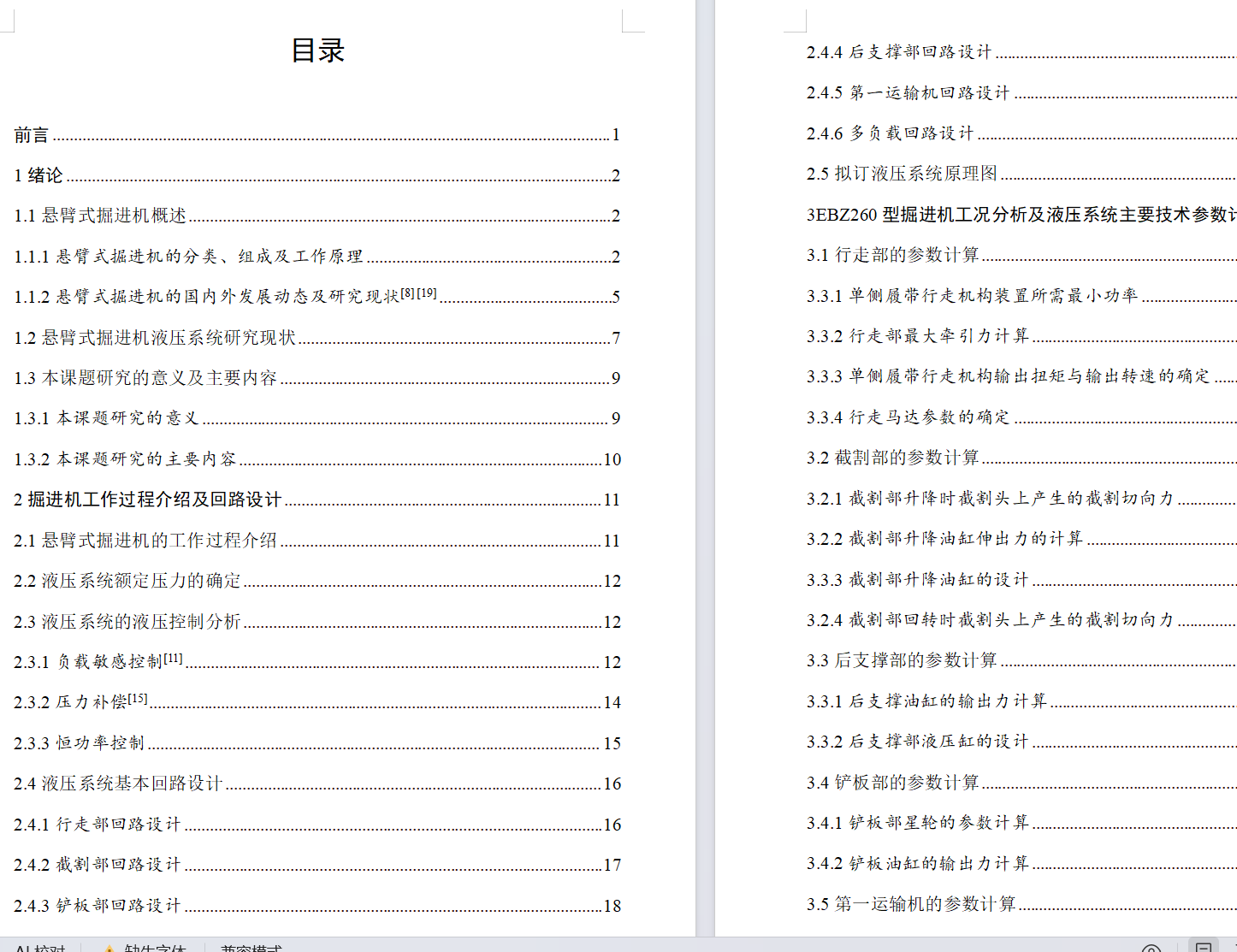Click entry 2.3.1 负载敏感控制
The width and height of the screenshot is (1237, 952).
point(317,662)
